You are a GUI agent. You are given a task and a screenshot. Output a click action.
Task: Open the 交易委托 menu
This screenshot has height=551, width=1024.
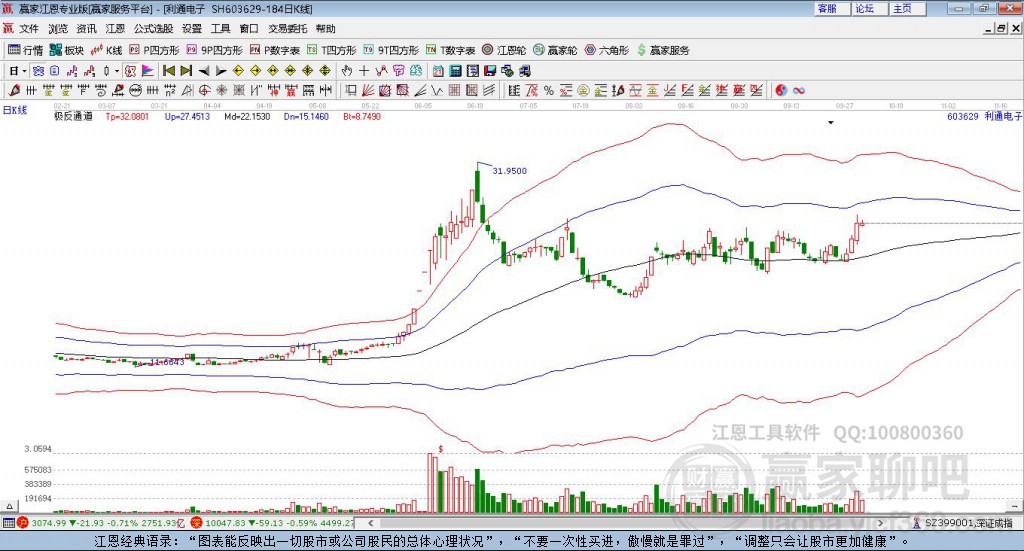(287, 29)
